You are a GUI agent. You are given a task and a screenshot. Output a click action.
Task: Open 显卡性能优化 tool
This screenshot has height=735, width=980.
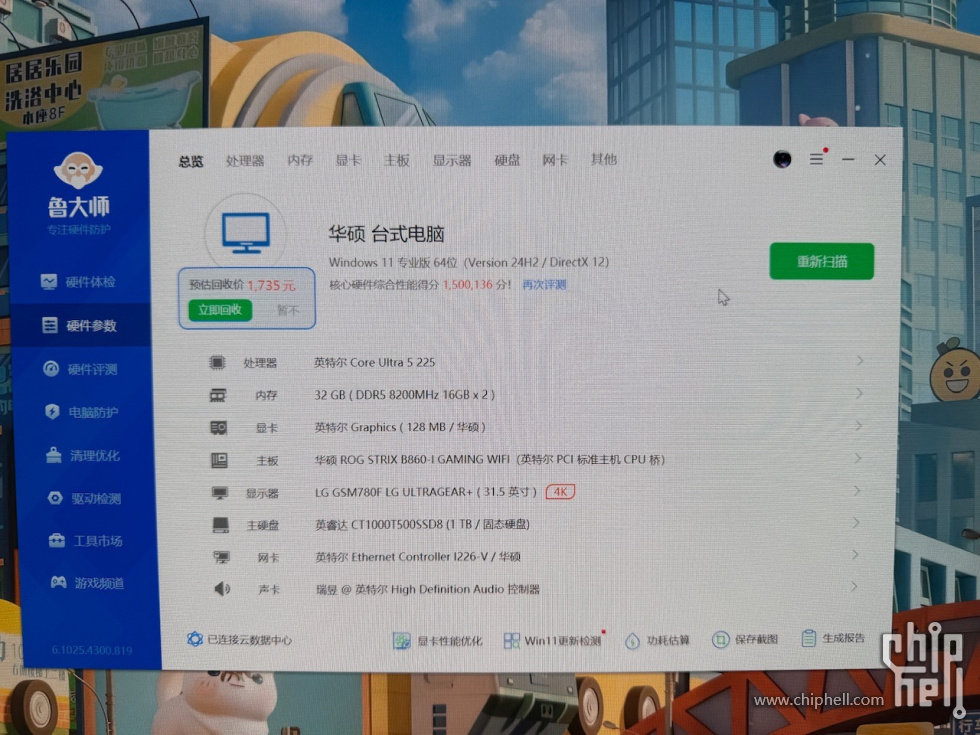point(438,641)
